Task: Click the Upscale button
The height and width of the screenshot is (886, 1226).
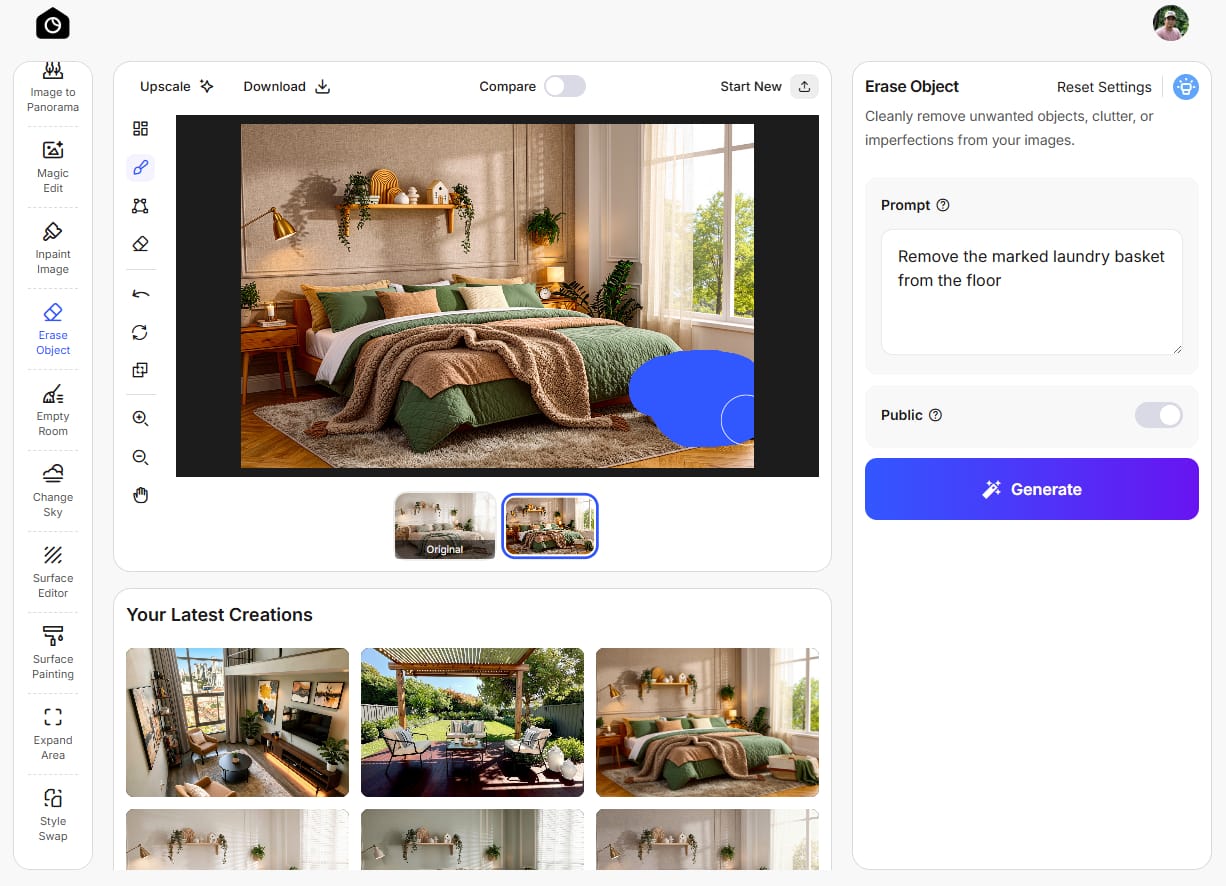Action: [x=177, y=86]
